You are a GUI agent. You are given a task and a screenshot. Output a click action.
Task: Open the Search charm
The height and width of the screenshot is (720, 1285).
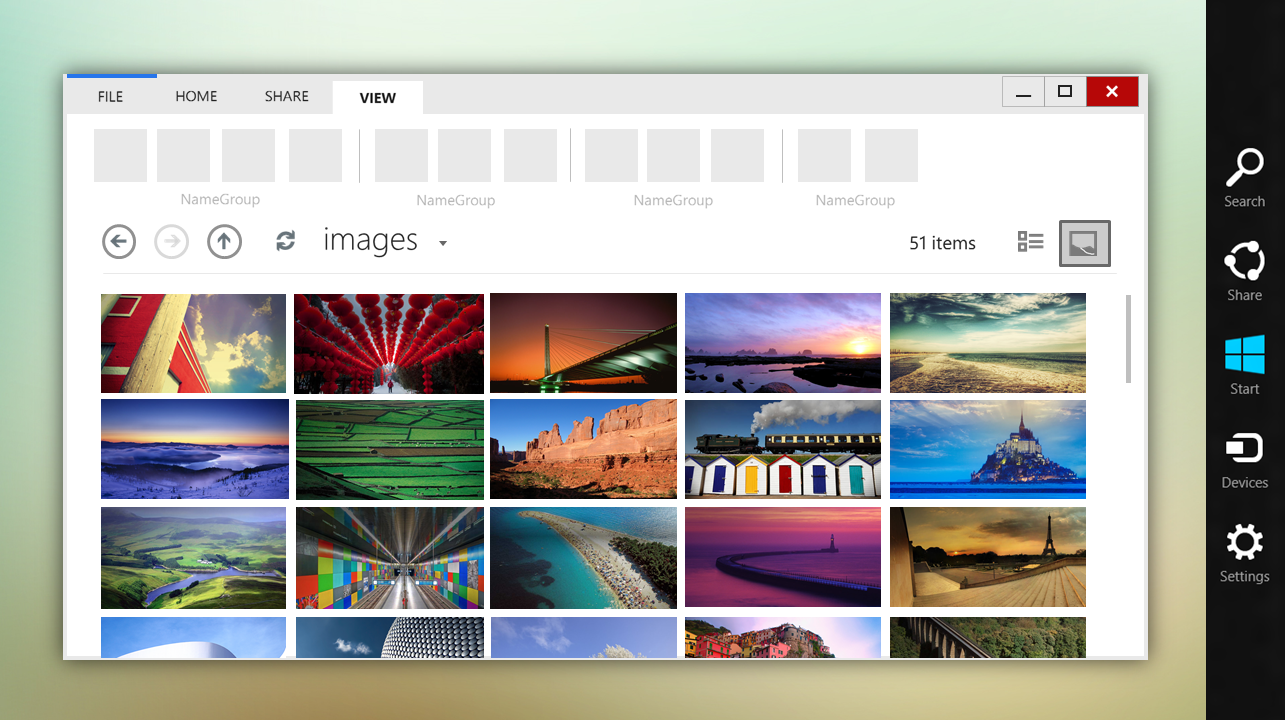click(x=1245, y=178)
